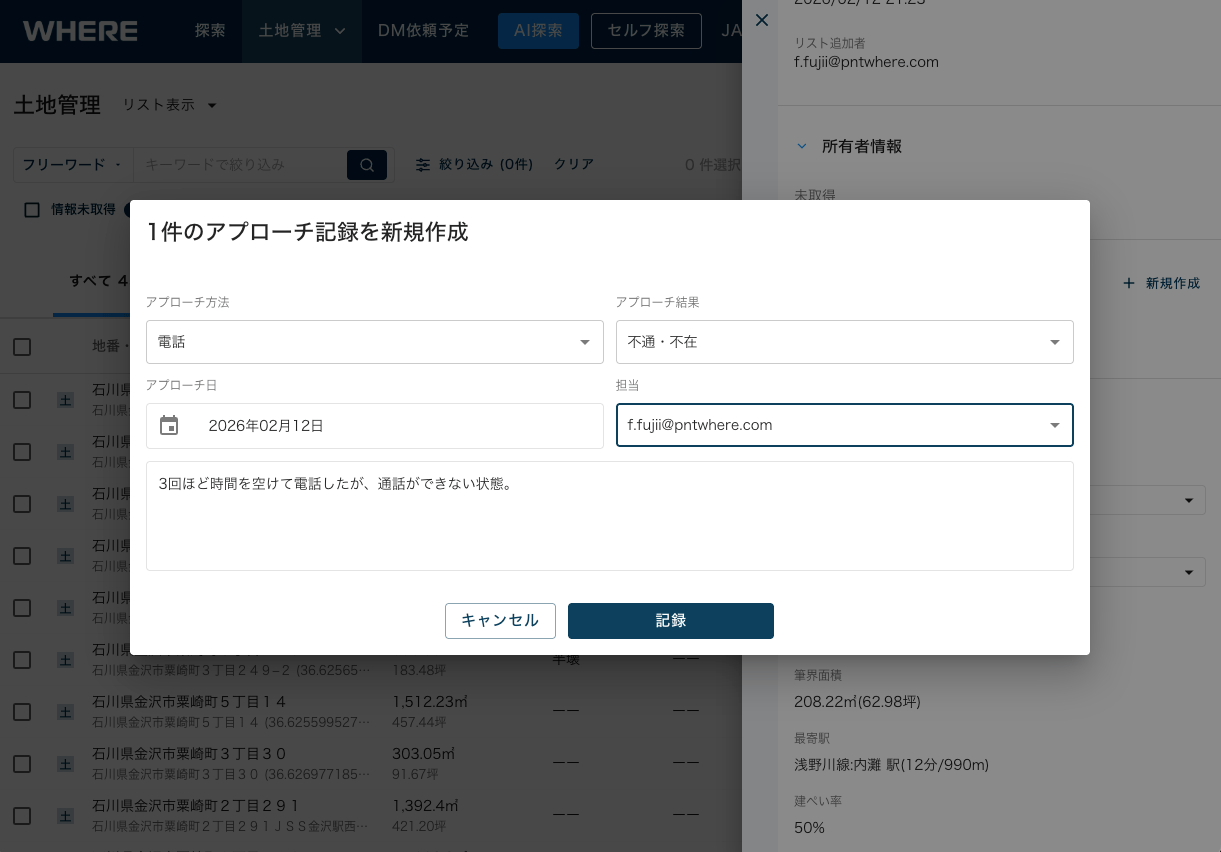Click the 記録 button to save
The width and height of the screenshot is (1221, 852).
pos(670,621)
